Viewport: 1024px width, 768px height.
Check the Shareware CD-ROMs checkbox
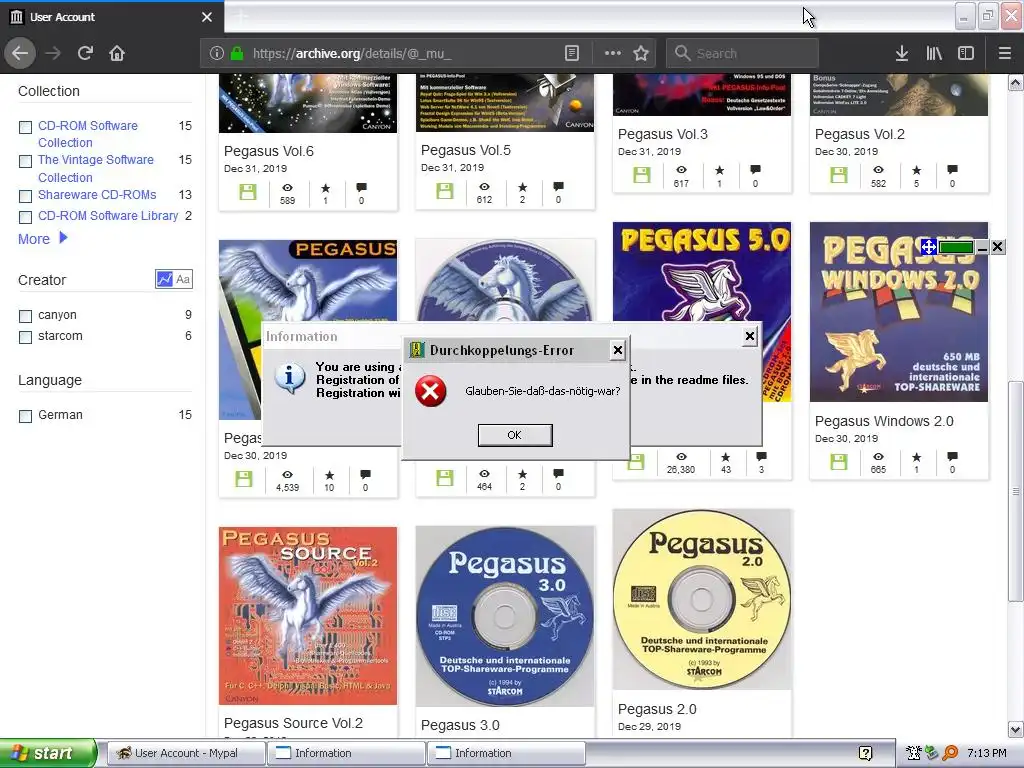point(25,196)
